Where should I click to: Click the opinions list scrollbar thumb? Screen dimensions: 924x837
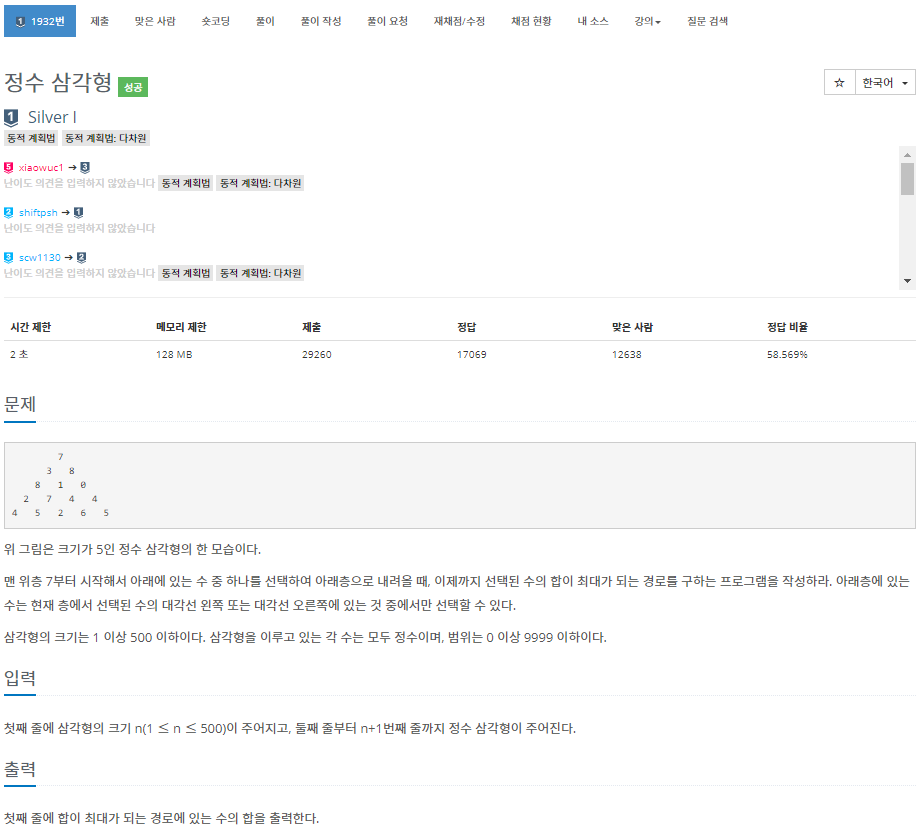tap(908, 179)
